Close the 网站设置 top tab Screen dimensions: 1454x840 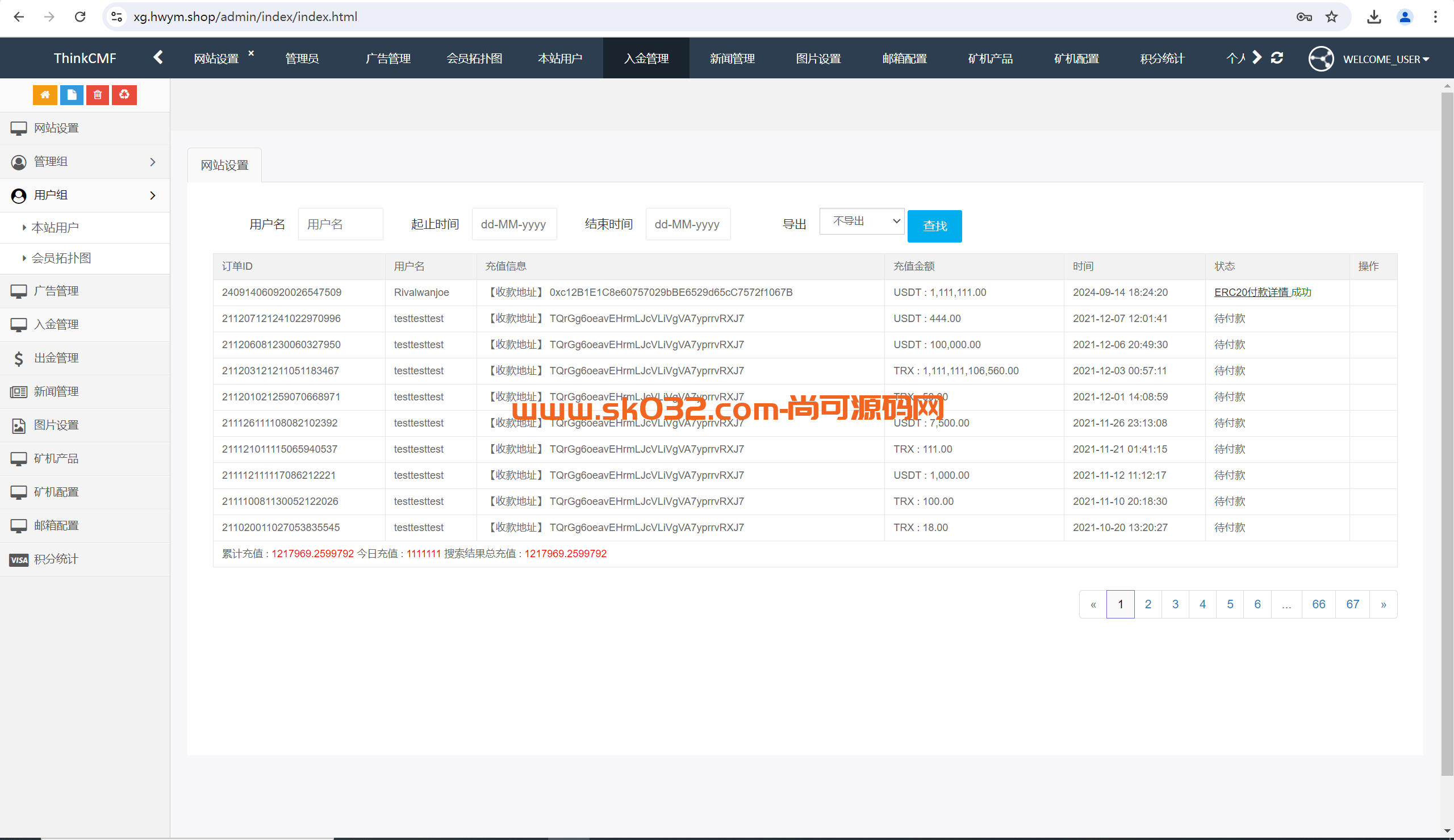click(x=251, y=53)
